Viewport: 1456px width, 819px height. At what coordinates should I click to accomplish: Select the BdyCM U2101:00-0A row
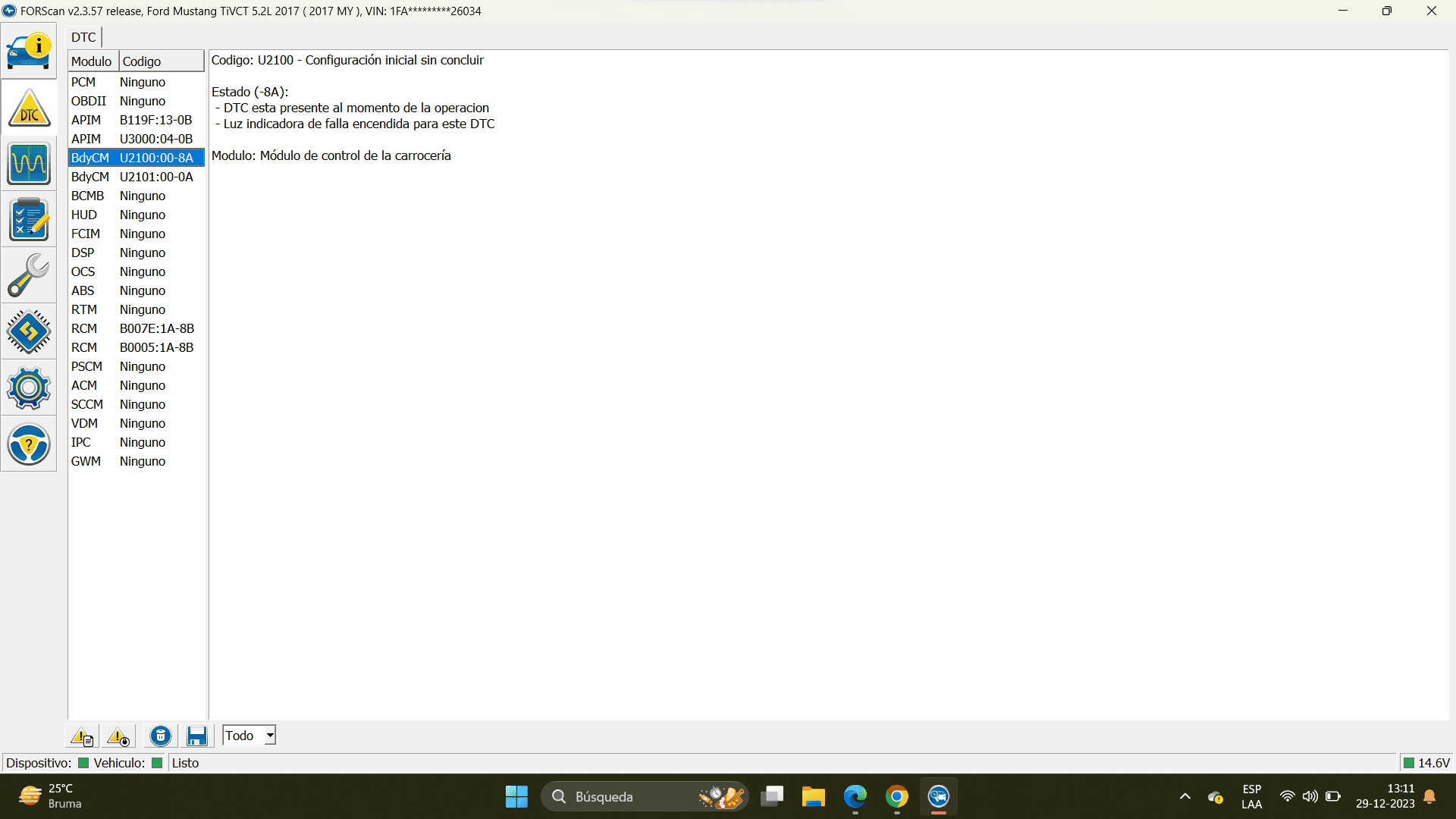tap(136, 177)
